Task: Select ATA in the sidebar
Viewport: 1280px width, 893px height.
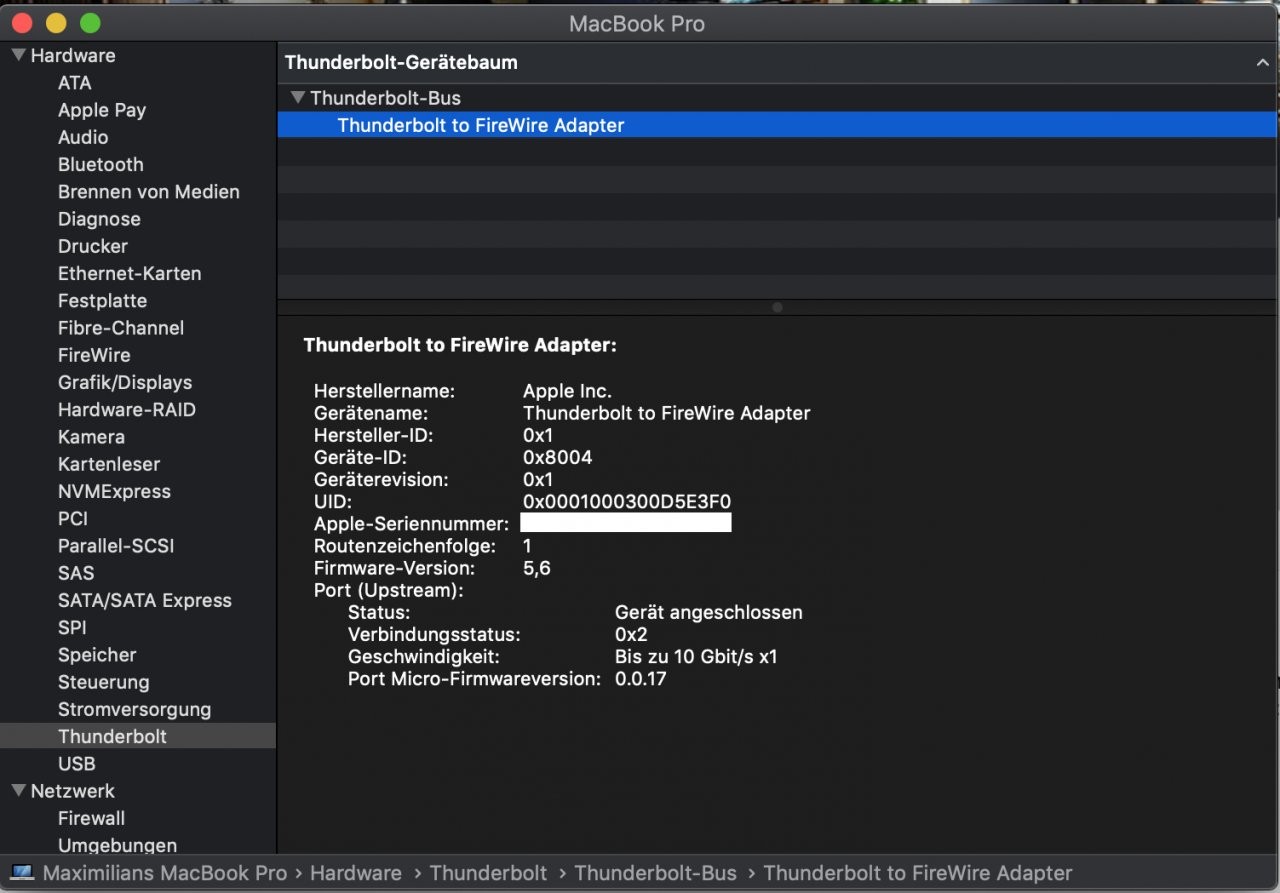Action: 75,83
